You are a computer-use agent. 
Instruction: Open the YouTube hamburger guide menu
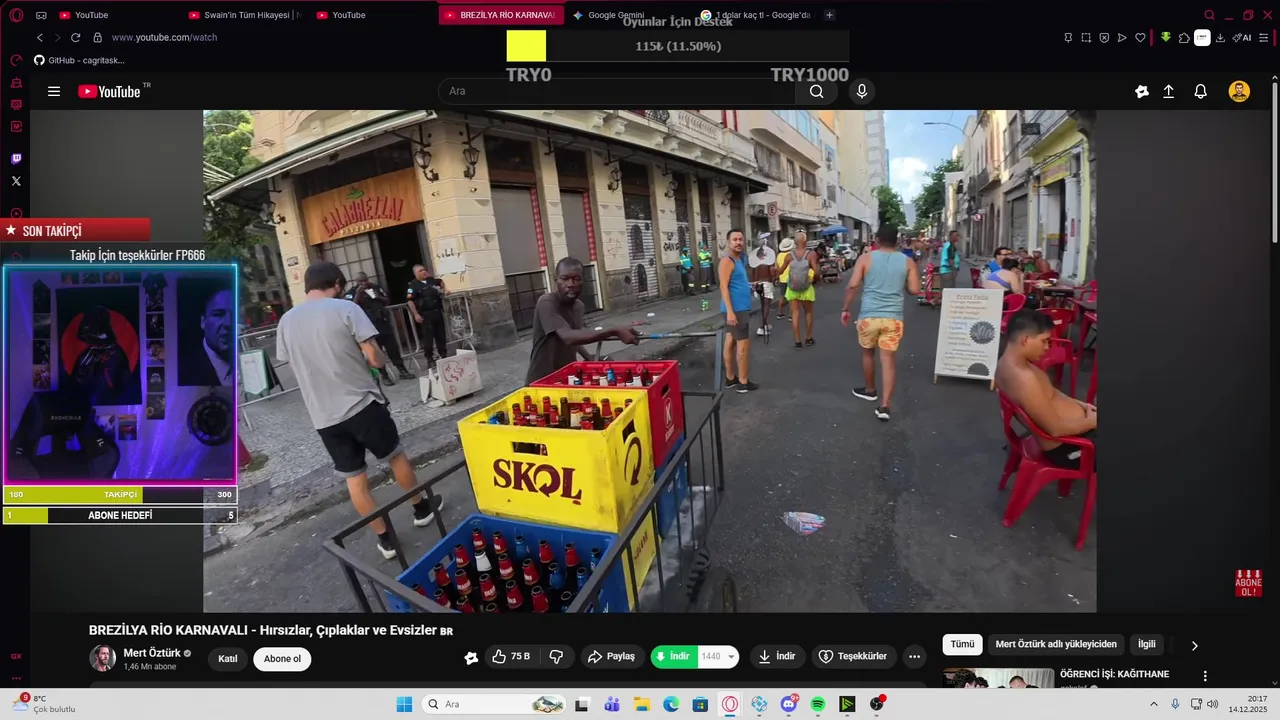coord(54,91)
